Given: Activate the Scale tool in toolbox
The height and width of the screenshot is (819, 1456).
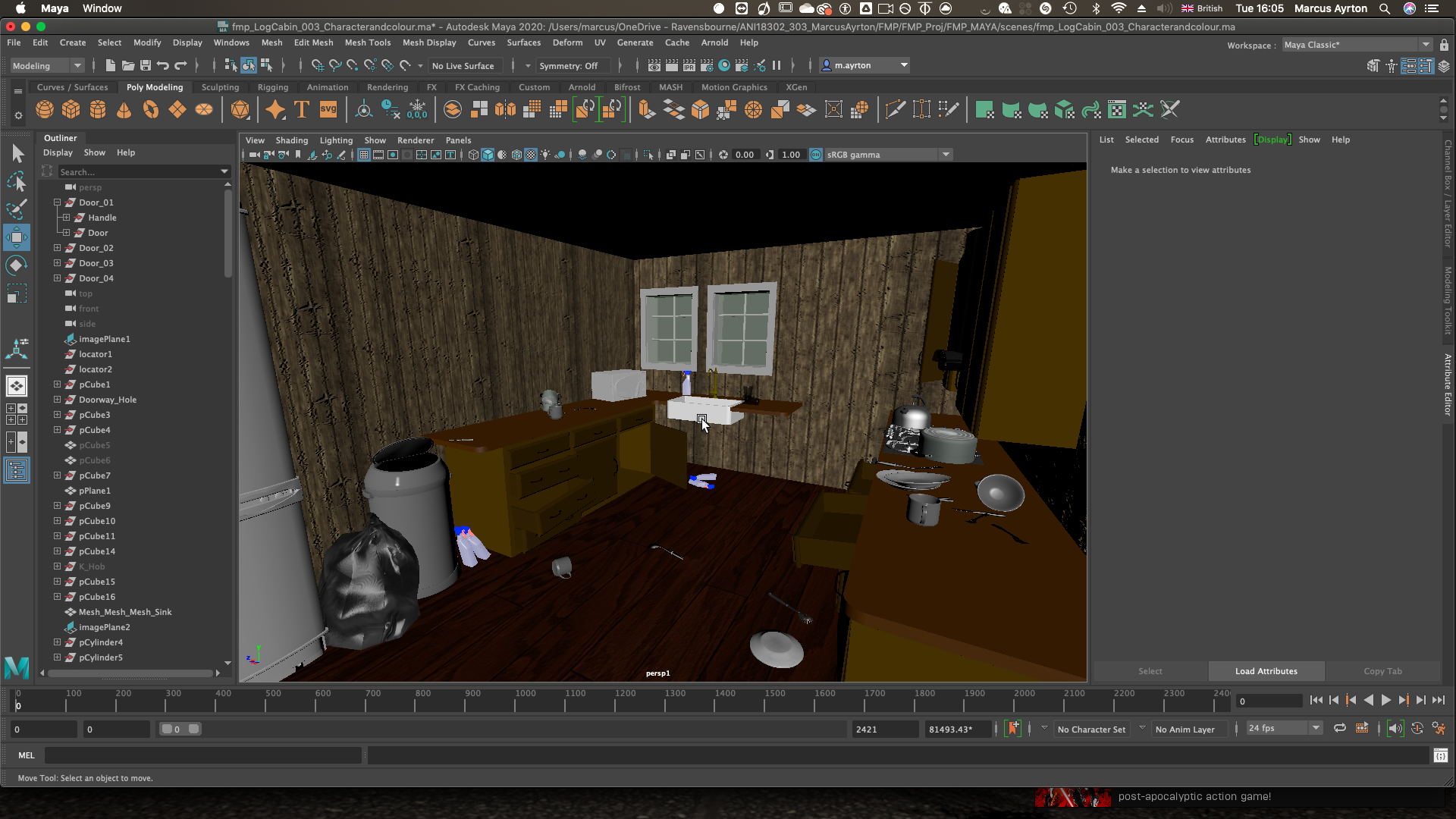Looking at the screenshot, I should 17,293.
